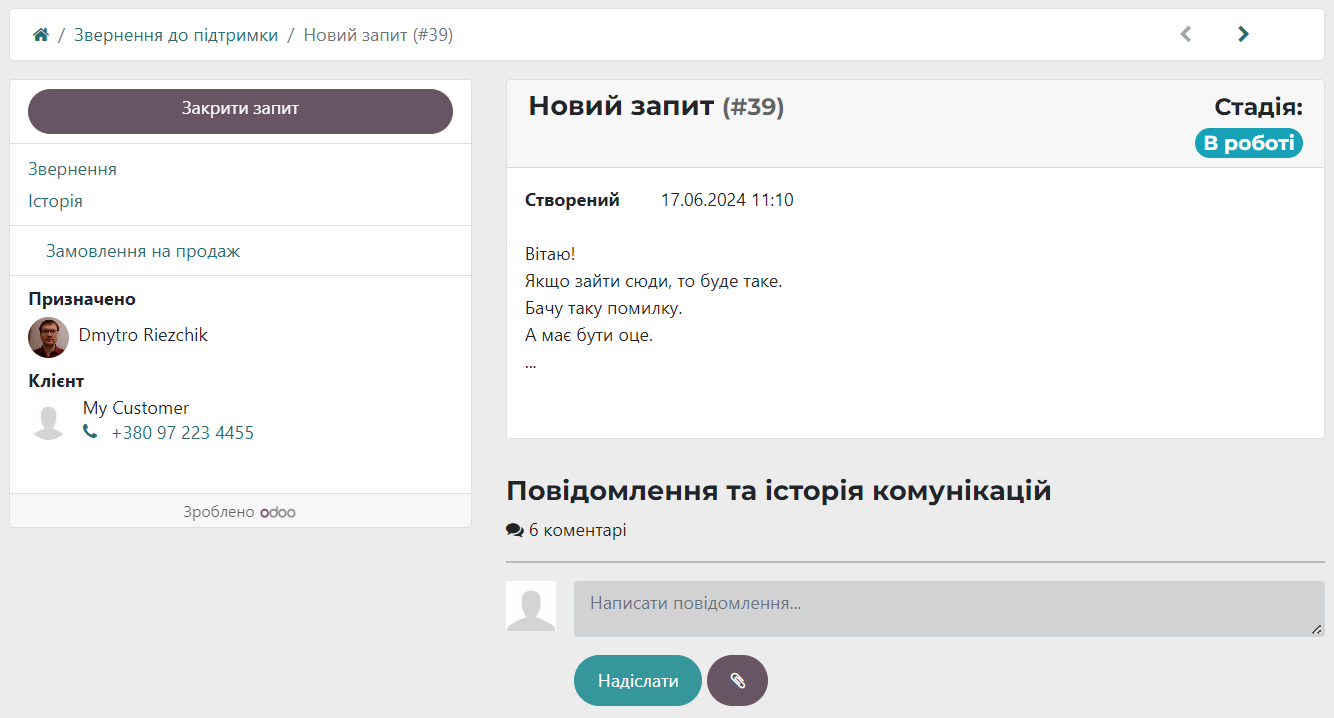Jump to the Звернення section
The height and width of the screenshot is (718, 1334).
point(72,169)
